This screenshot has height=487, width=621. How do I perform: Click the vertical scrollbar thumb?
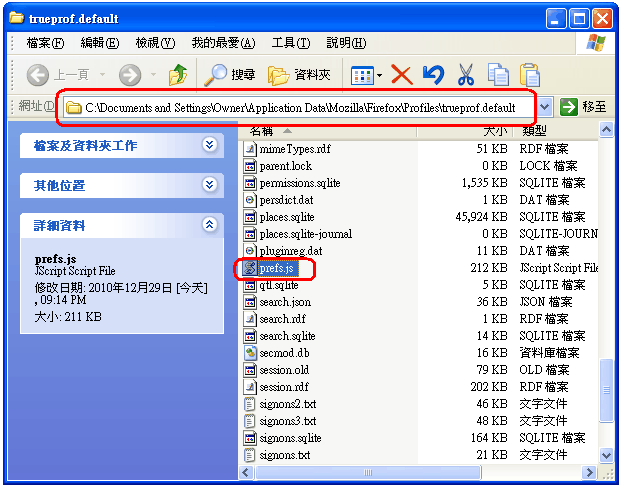pyautogui.click(x=606, y=391)
